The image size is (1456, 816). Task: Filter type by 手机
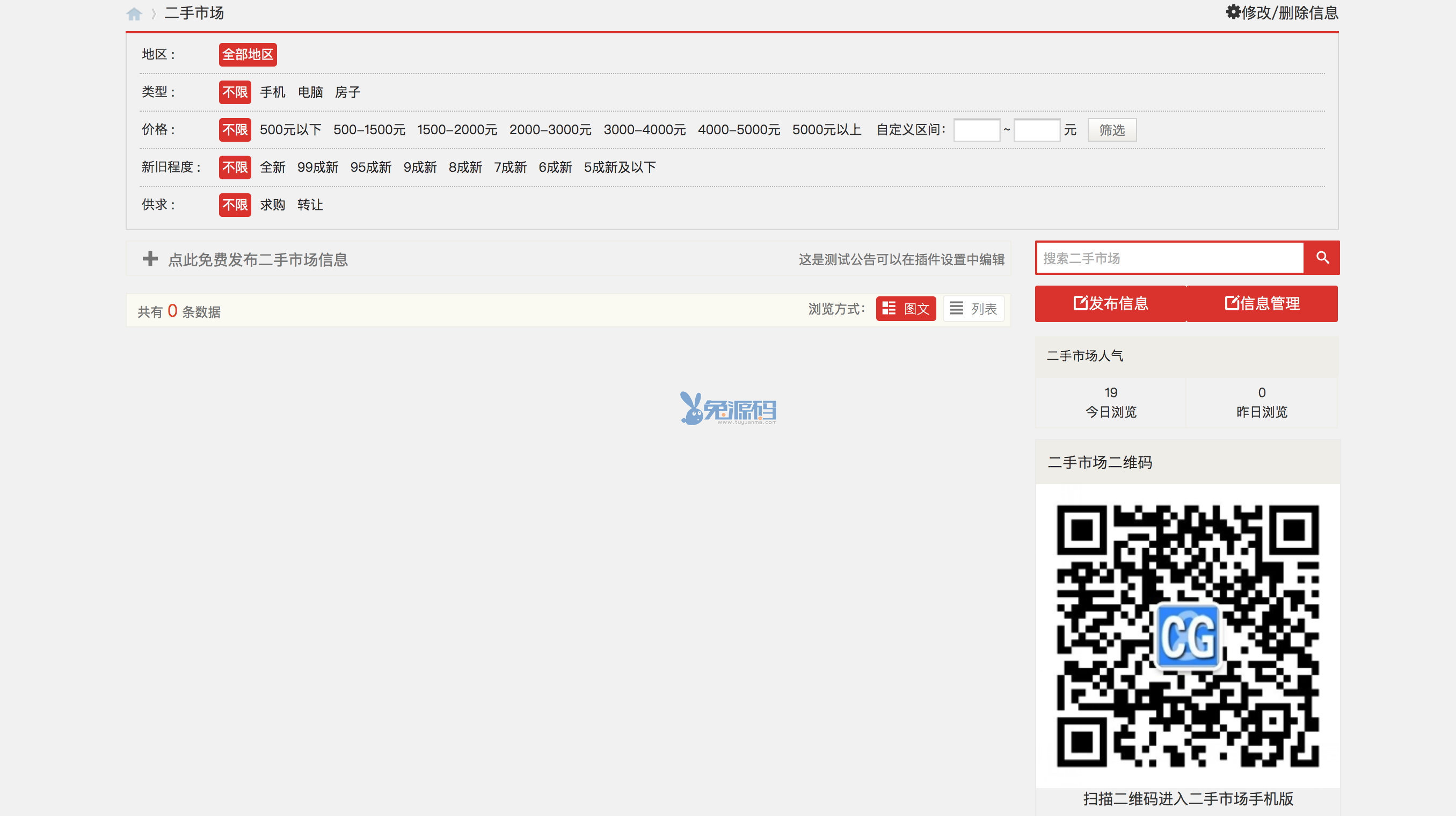272,92
